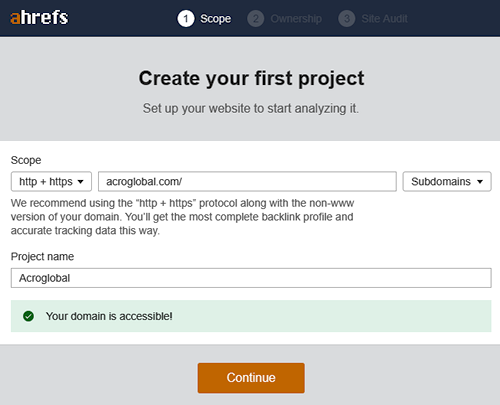Select the step 1 circle icon
Viewport: 500px width, 405px height.
[x=186, y=19]
